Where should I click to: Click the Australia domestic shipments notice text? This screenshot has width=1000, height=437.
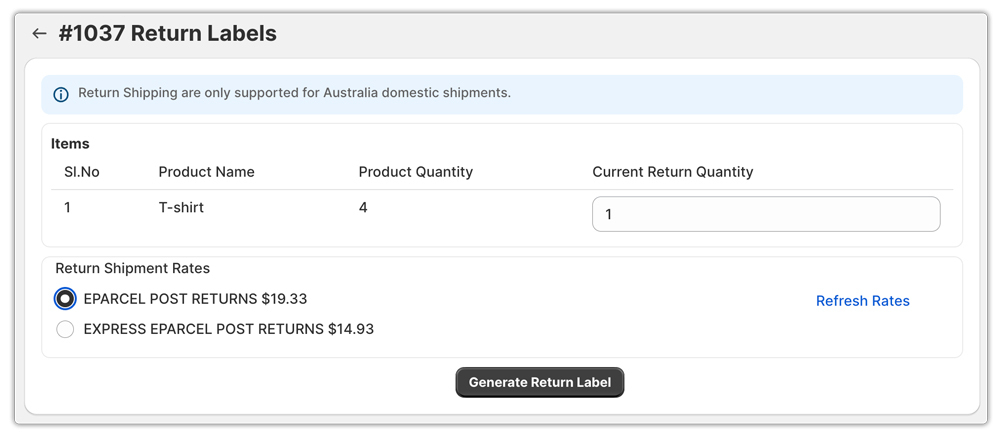pyautogui.click(x=295, y=93)
